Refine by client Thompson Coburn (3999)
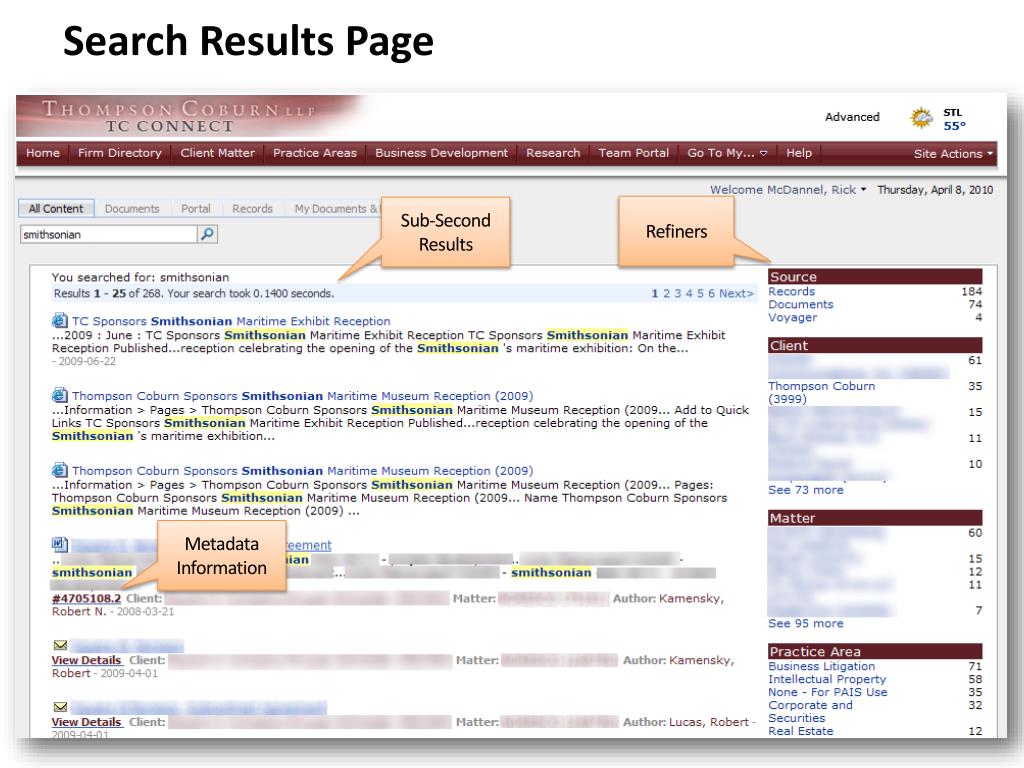This screenshot has height=768, width=1024. pos(822,392)
